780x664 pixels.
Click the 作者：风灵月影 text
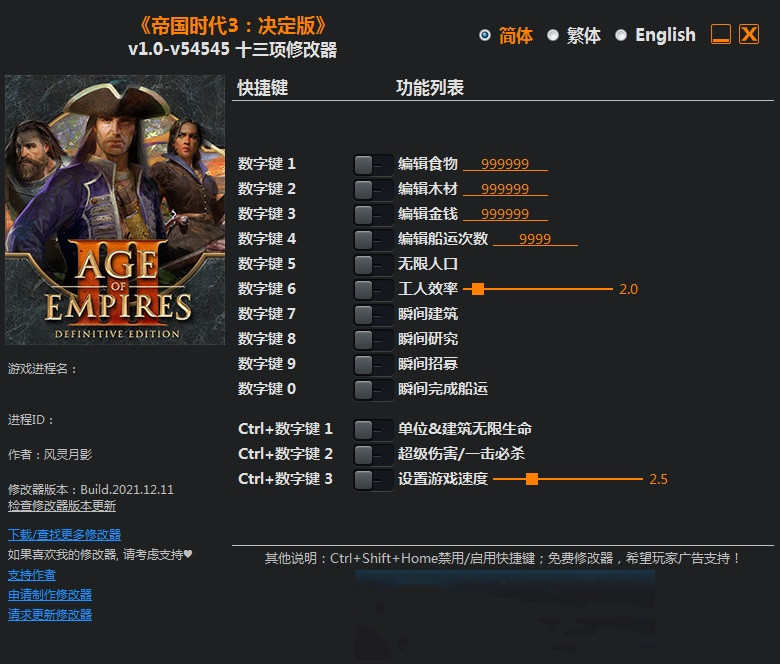[50, 454]
